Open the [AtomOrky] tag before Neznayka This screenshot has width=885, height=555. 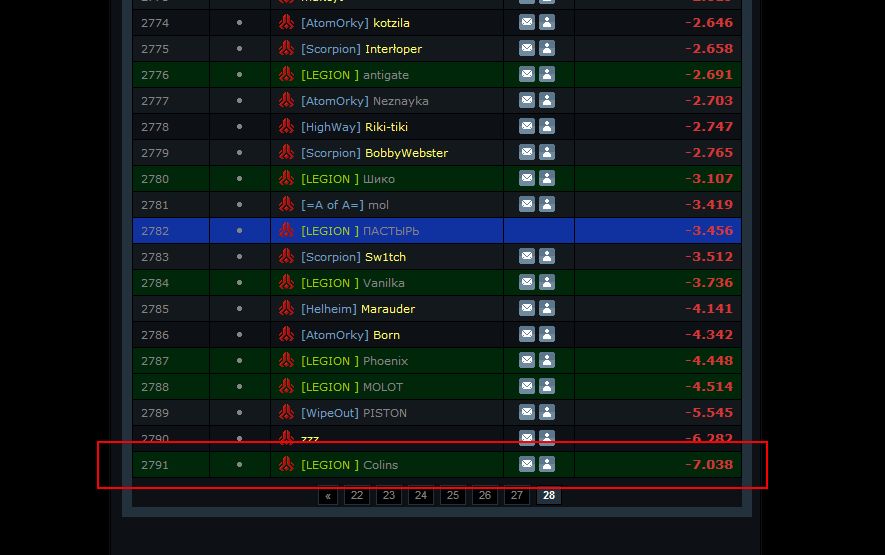click(x=335, y=101)
